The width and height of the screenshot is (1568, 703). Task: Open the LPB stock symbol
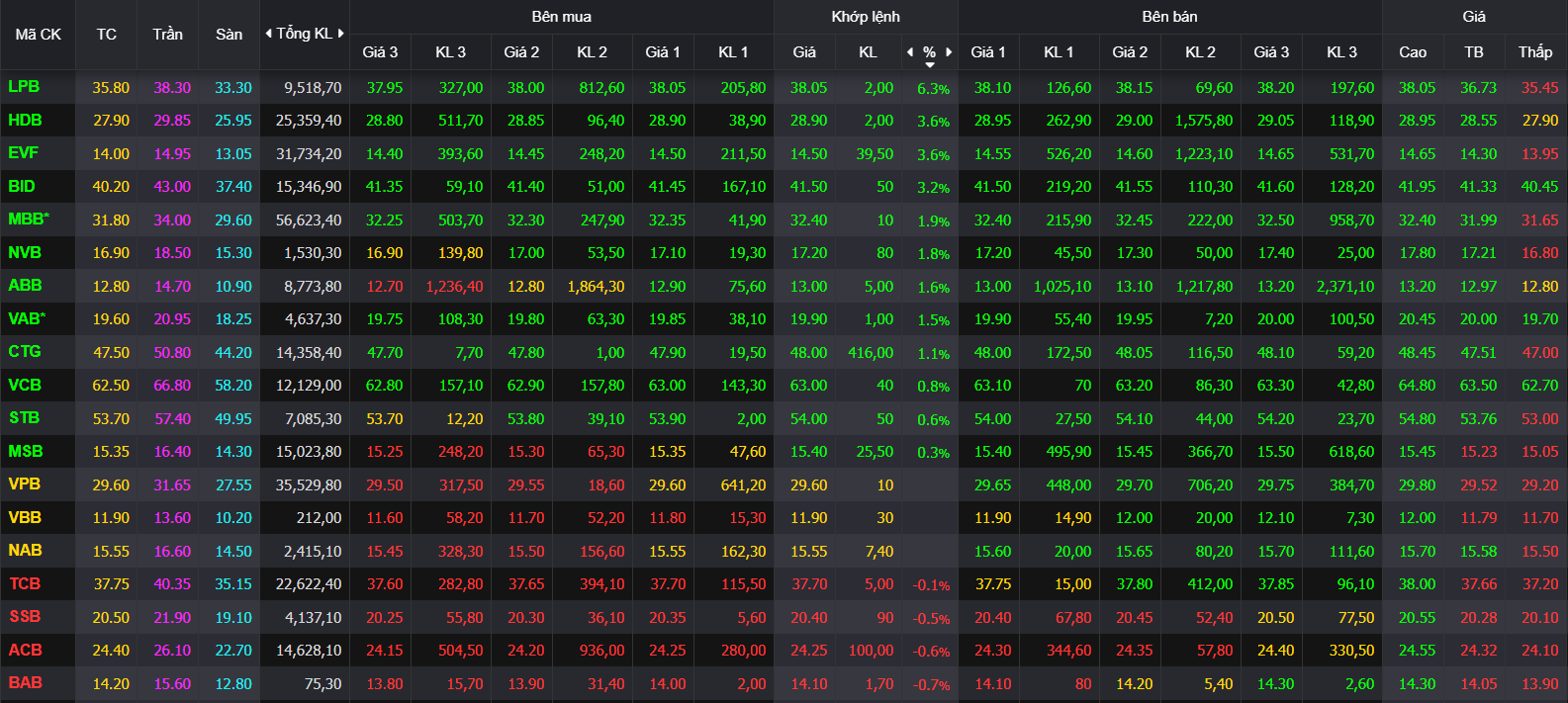24,87
